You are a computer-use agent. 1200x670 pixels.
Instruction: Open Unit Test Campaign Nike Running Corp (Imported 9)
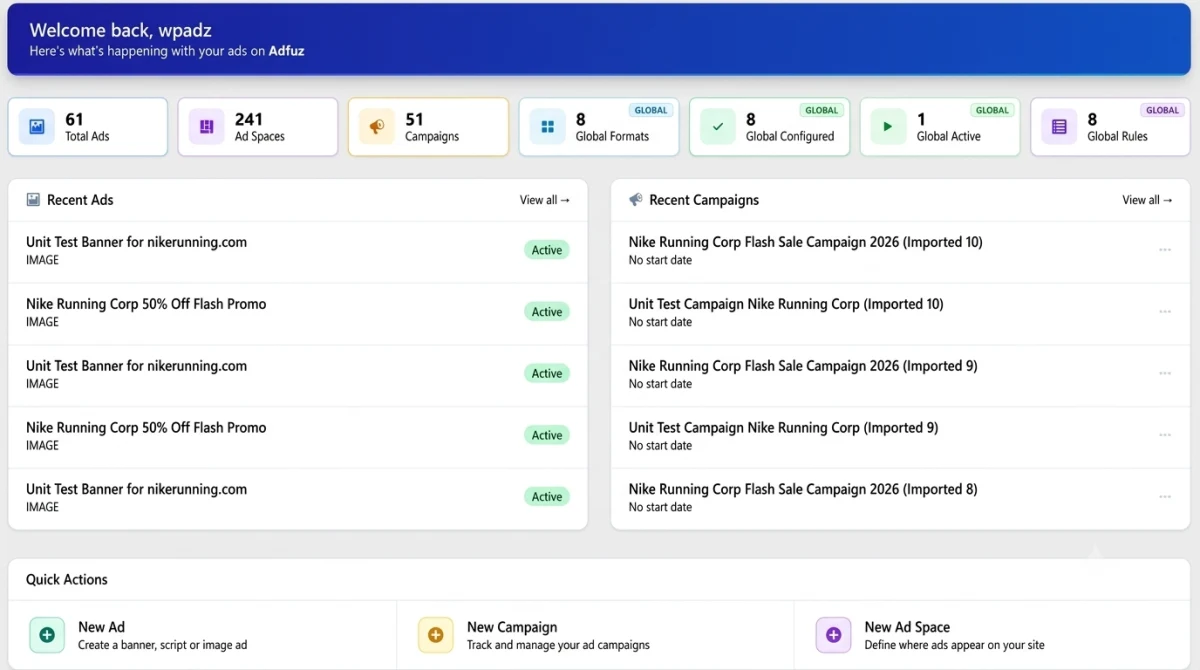783,428
